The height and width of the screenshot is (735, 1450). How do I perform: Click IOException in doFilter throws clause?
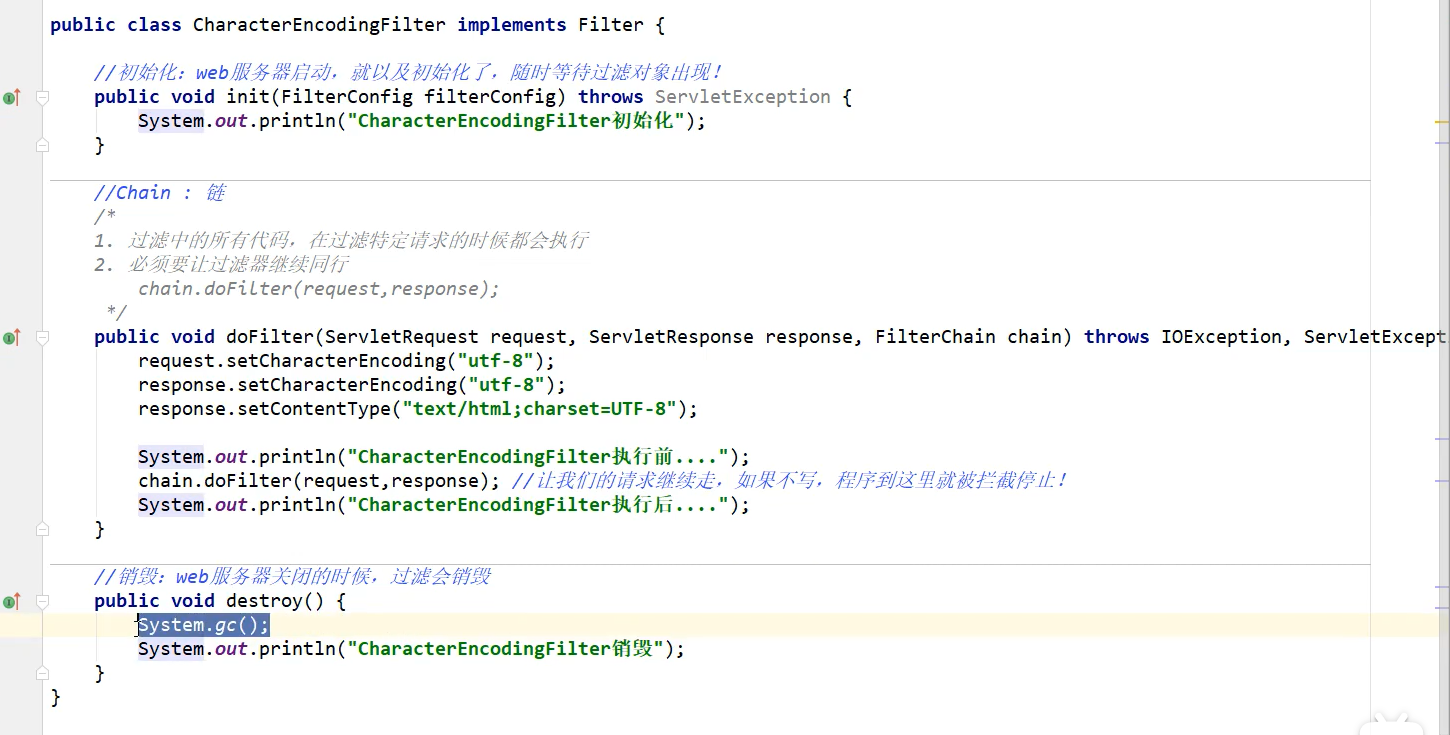1221,337
